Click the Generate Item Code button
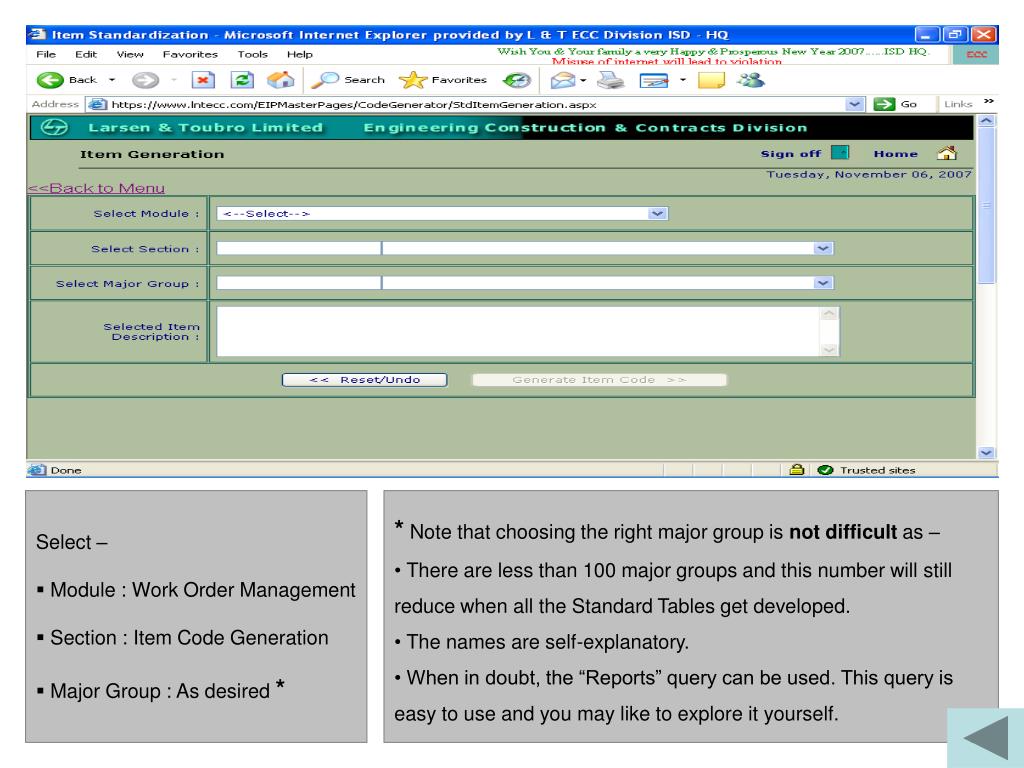The width and height of the screenshot is (1024, 768). [x=599, y=380]
